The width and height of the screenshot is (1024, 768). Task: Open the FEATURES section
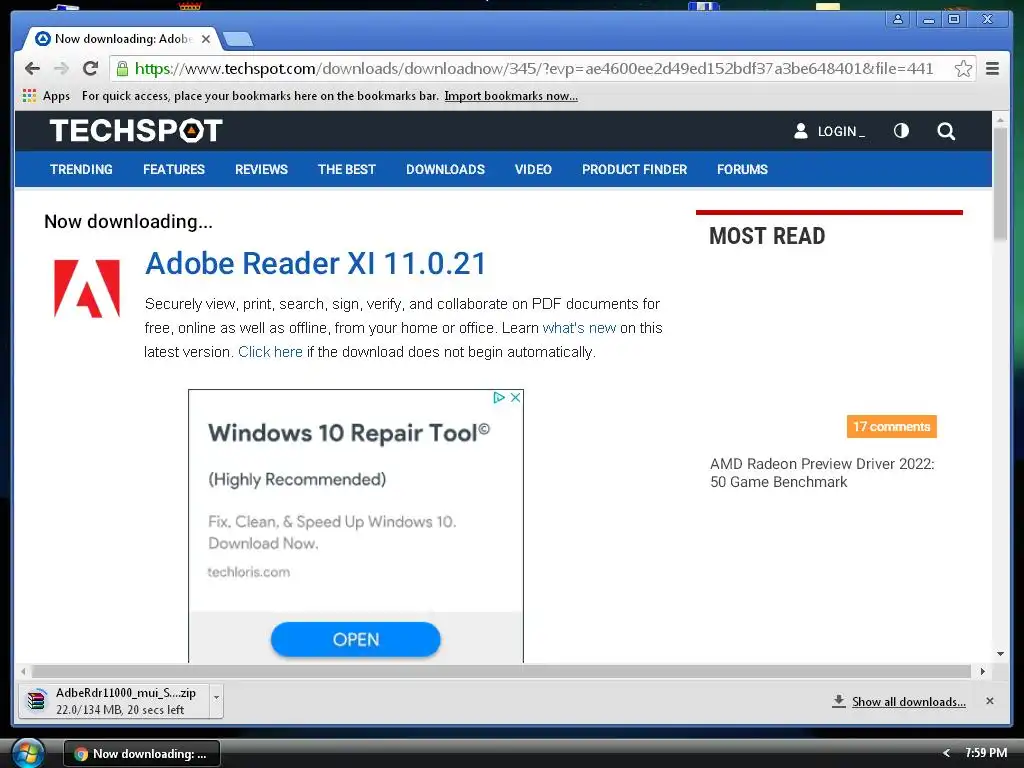pyautogui.click(x=174, y=170)
